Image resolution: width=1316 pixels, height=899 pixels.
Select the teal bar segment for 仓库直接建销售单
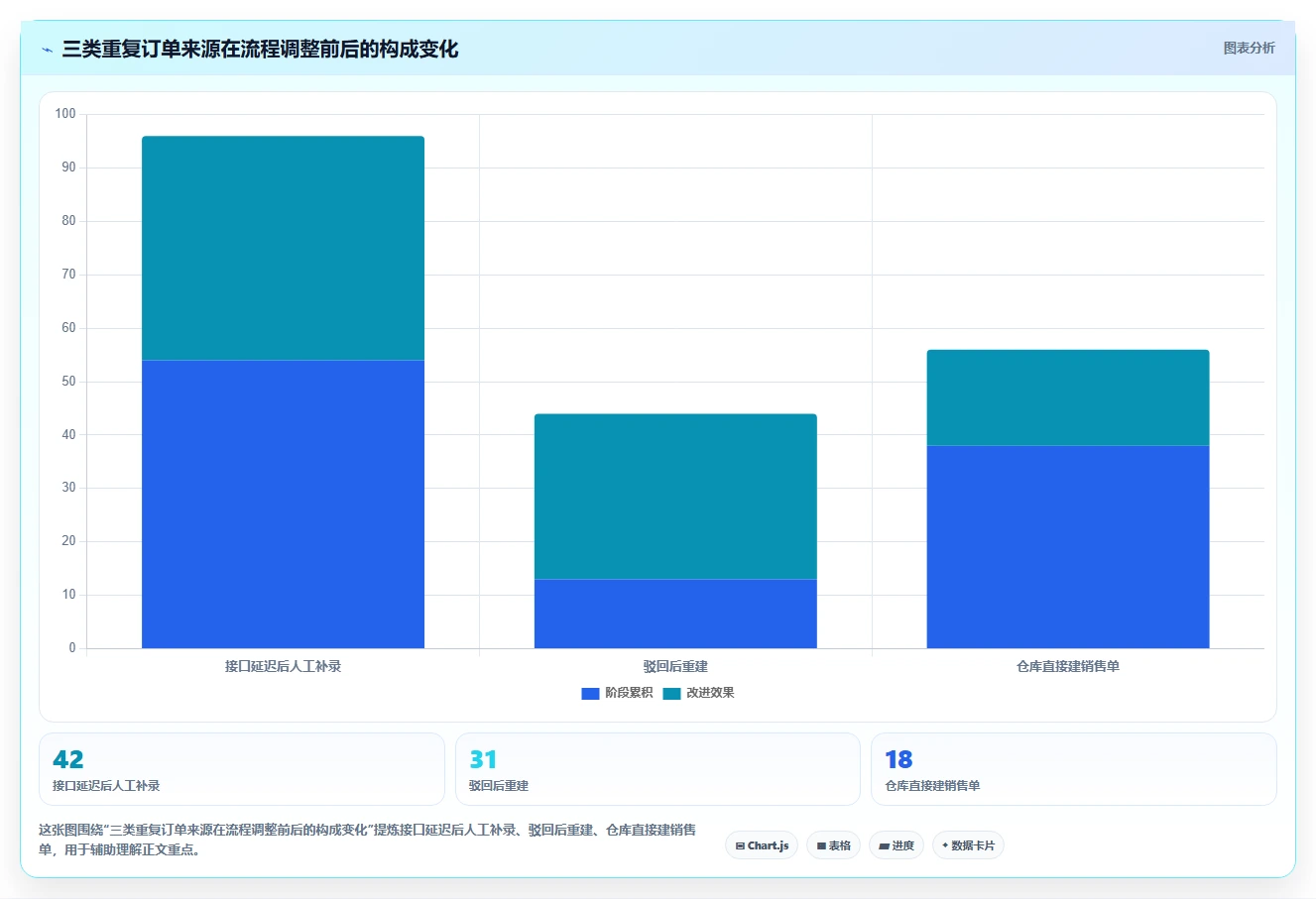1068,397
